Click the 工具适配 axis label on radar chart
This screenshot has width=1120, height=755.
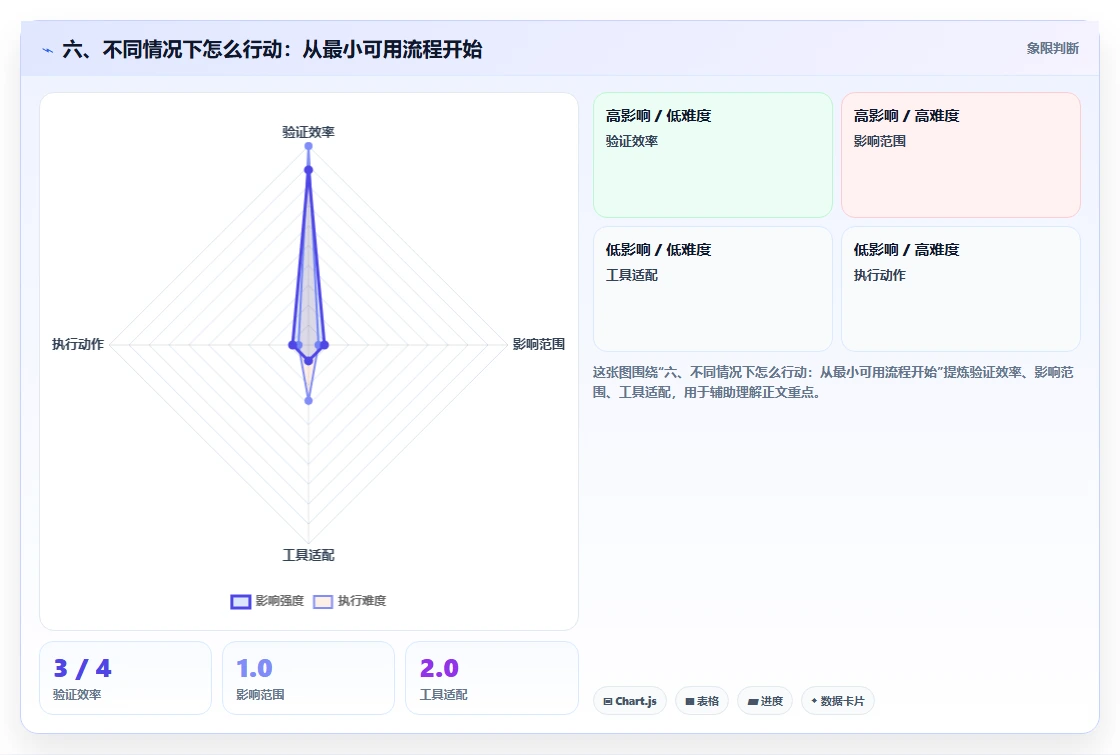click(x=309, y=555)
